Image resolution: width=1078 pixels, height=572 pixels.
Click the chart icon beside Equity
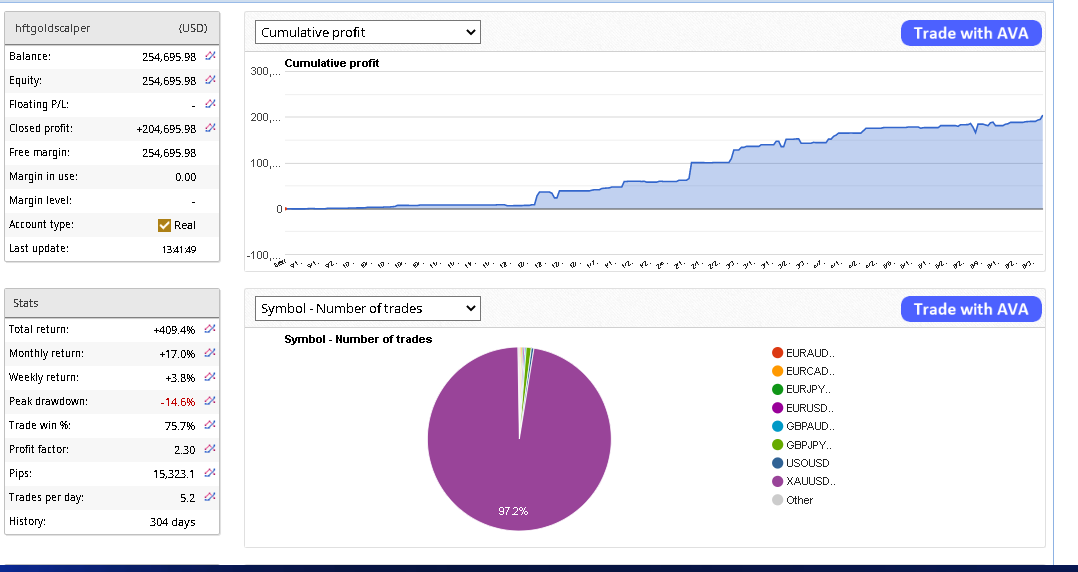tap(210, 80)
